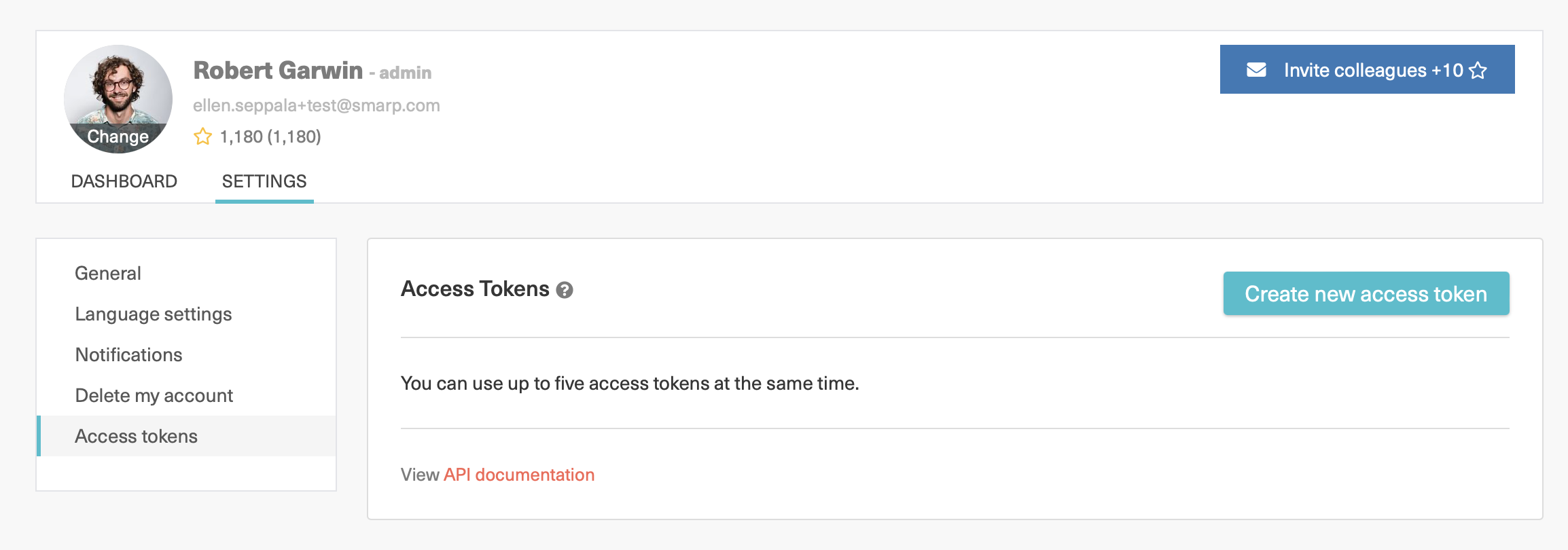1568x550 pixels.
Task: Click the star icon after +10
Action: coord(1478,70)
